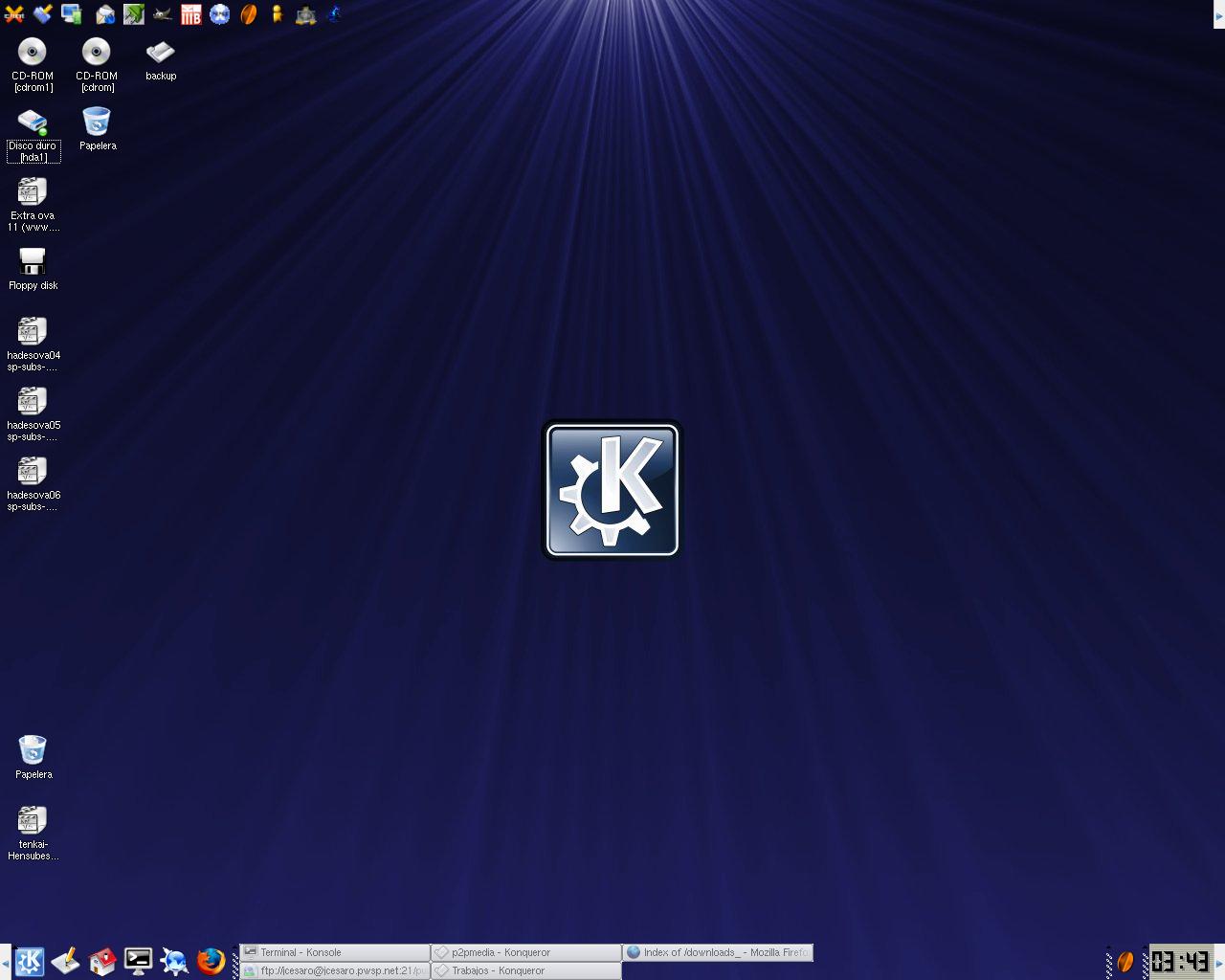Launch the pencil editor icon in the panel

(65, 961)
